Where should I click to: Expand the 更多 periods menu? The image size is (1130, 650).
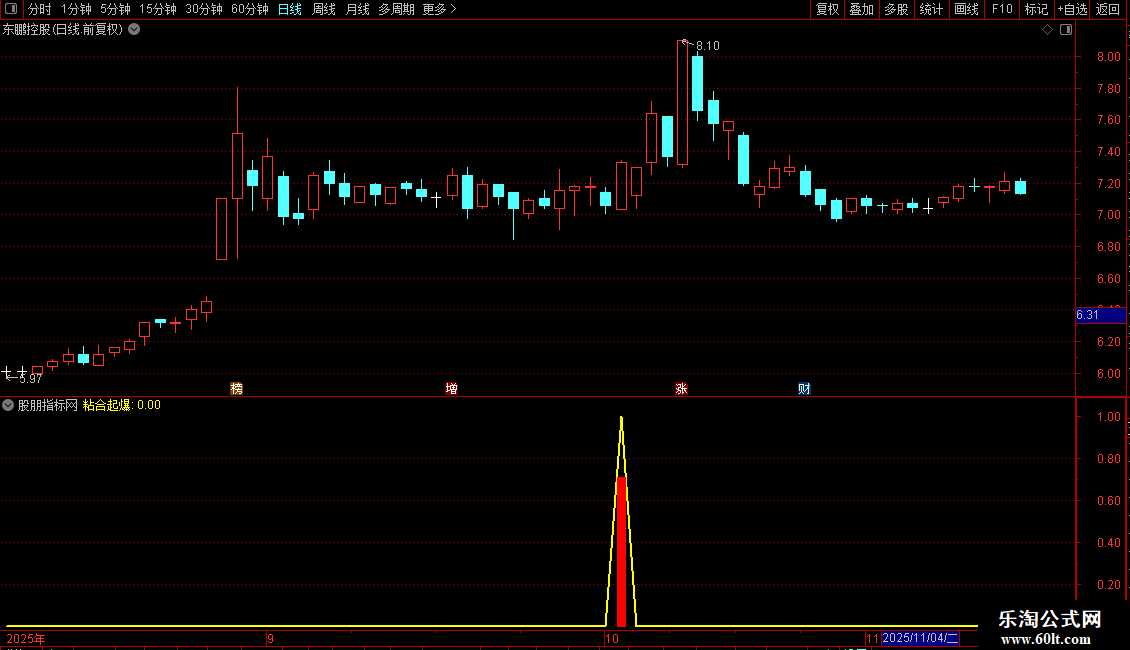(439, 9)
